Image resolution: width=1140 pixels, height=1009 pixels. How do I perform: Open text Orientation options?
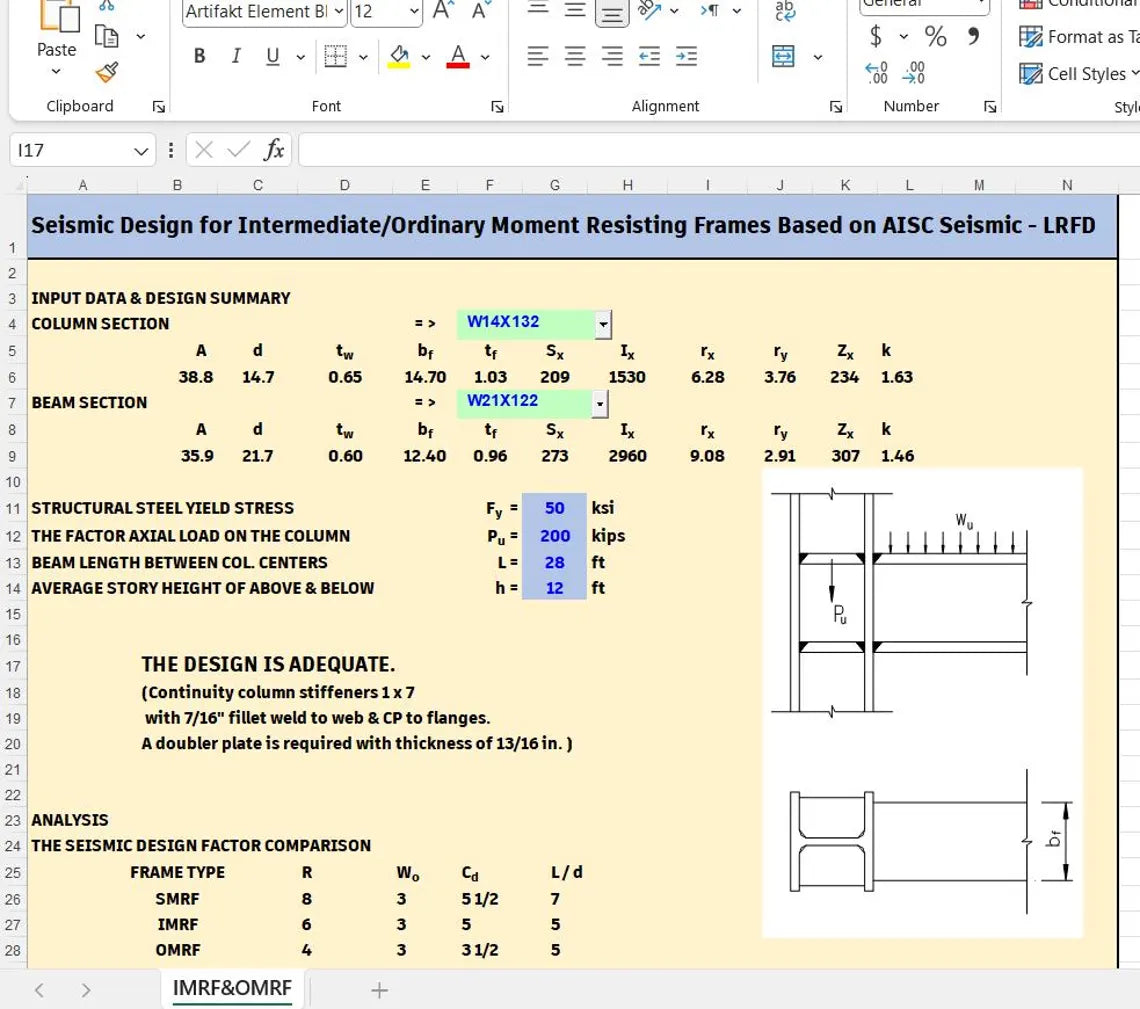pyautogui.click(x=649, y=10)
